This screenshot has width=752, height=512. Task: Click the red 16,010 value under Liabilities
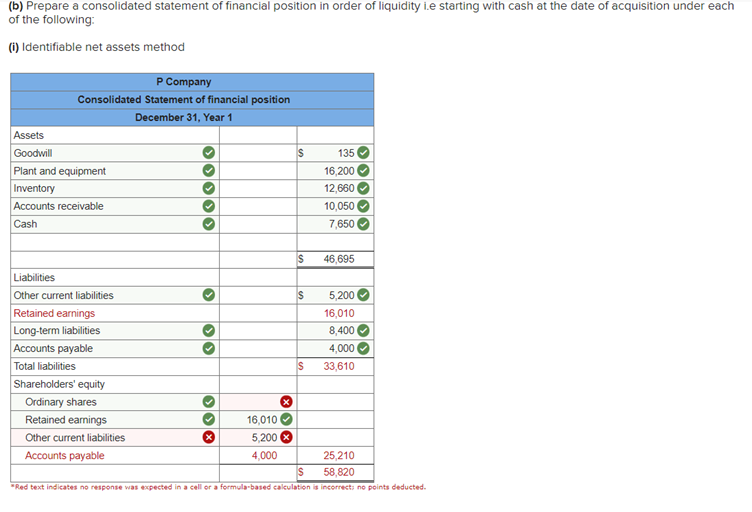(339, 313)
